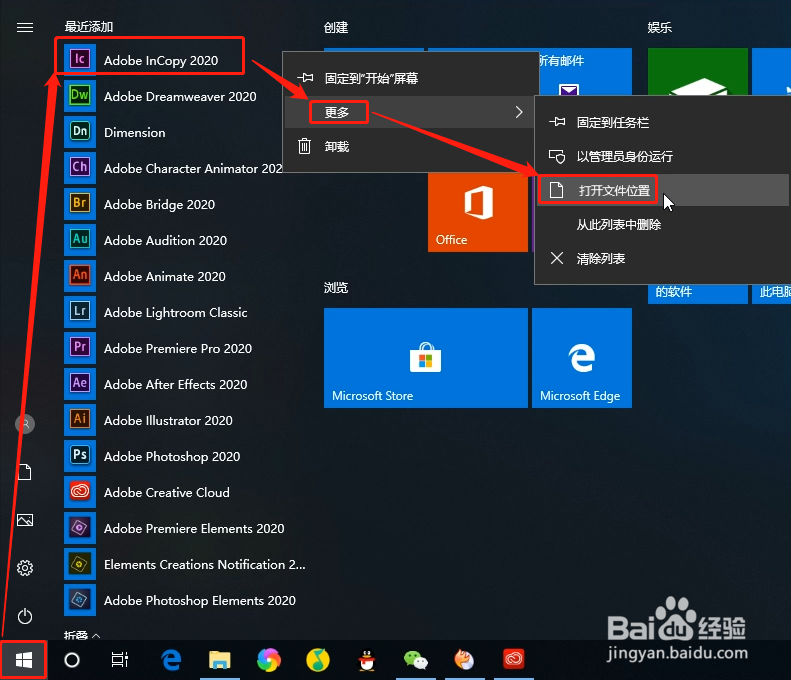
Task: Select 固定到任务栏 in submenu
Action: pos(662,122)
